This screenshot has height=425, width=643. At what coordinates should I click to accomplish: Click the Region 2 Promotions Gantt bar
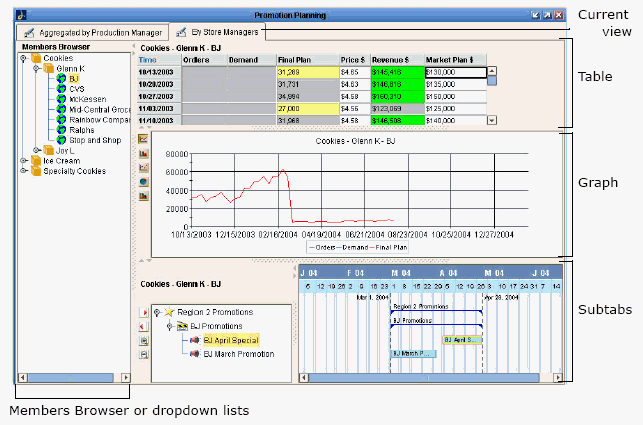click(x=436, y=312)
